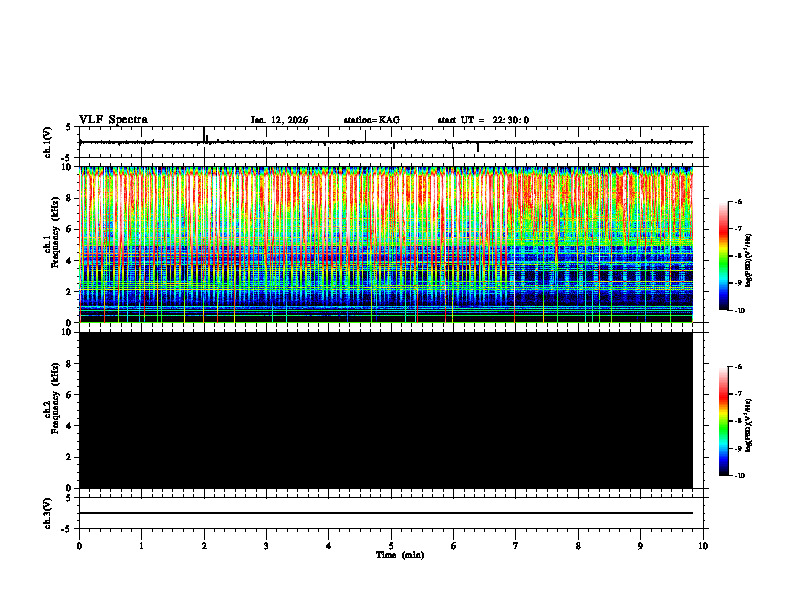Click the log(PSD) label beside ch.2 color bar
Screen dimensions: 792x612
(748, 426)
